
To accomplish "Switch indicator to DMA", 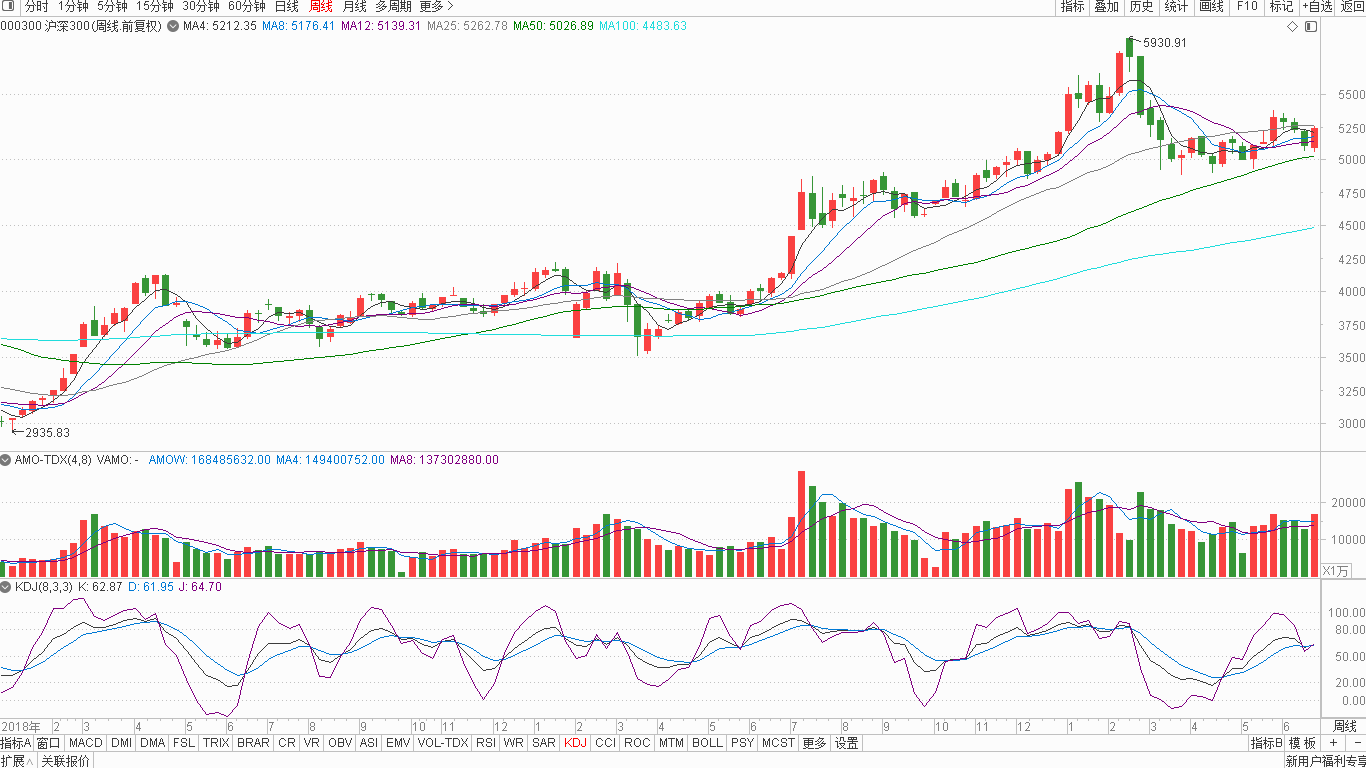I will pyautogui.click(x=152, y=743).
